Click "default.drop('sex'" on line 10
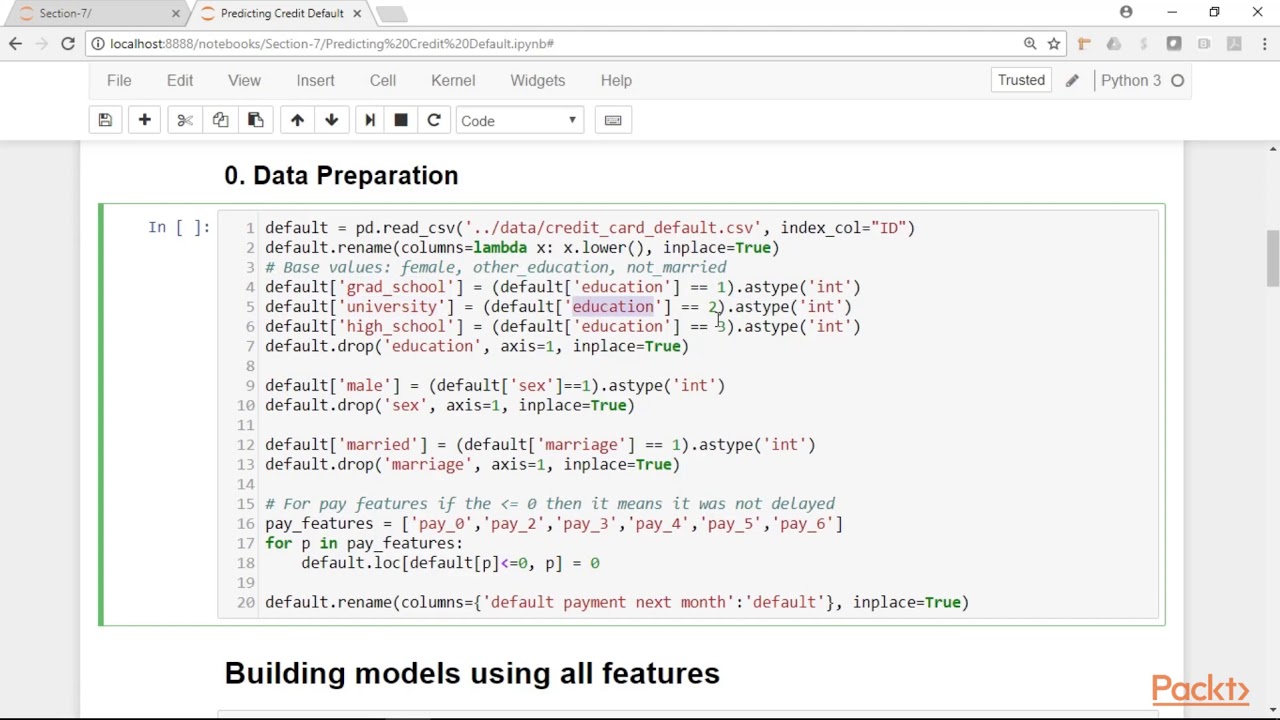 click(x=346, y=405)
